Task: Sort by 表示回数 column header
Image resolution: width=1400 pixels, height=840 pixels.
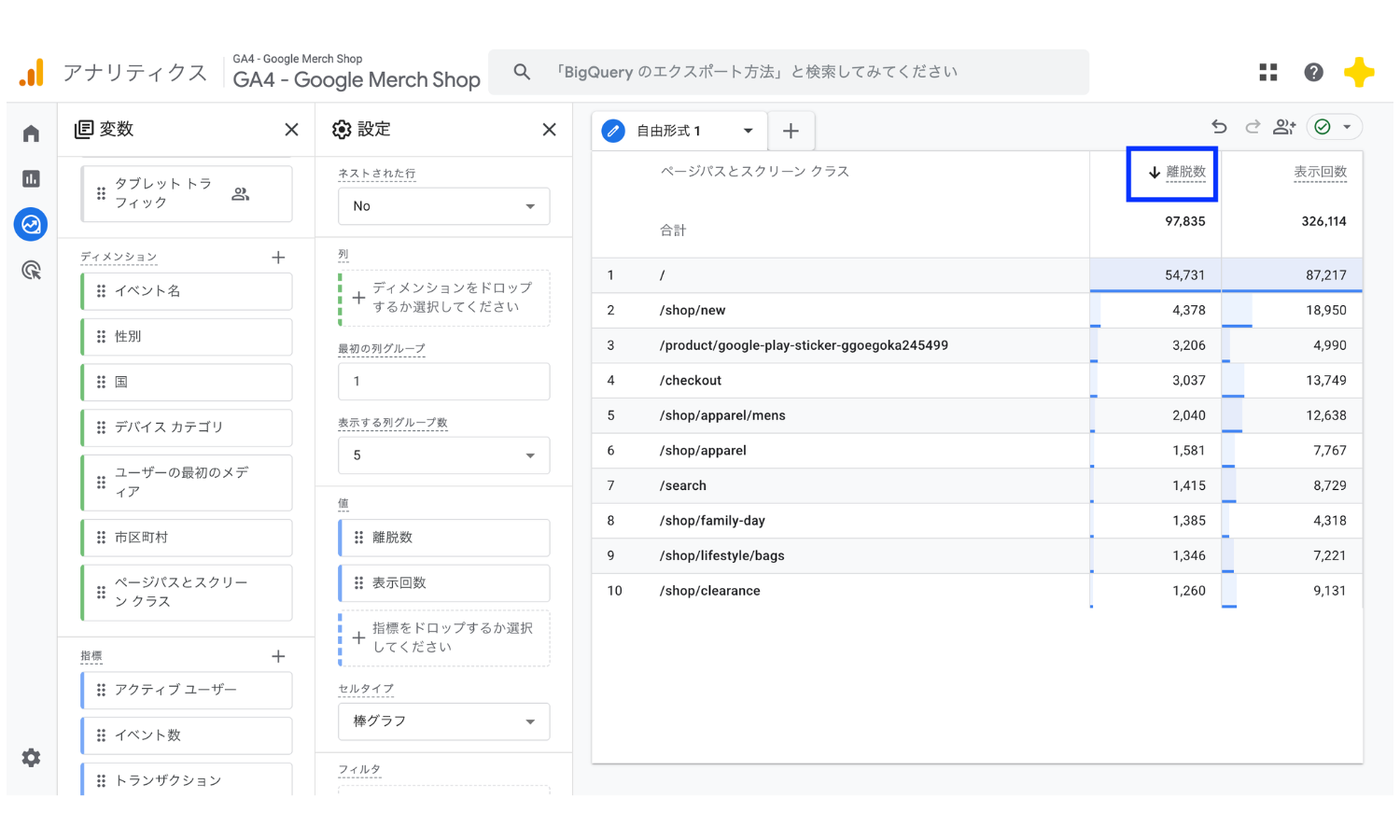Action: coord(1320,173)
